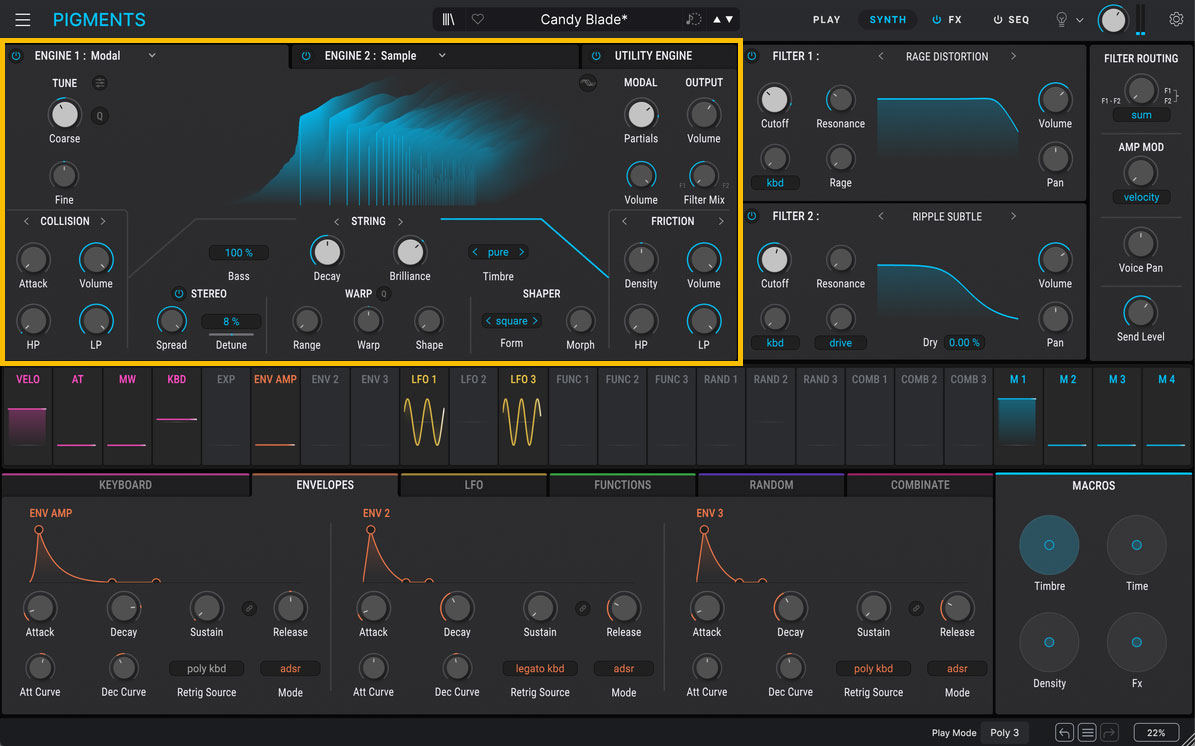
Task: Toggle Filter 1 power button
Action: click(x=752, y=56)
